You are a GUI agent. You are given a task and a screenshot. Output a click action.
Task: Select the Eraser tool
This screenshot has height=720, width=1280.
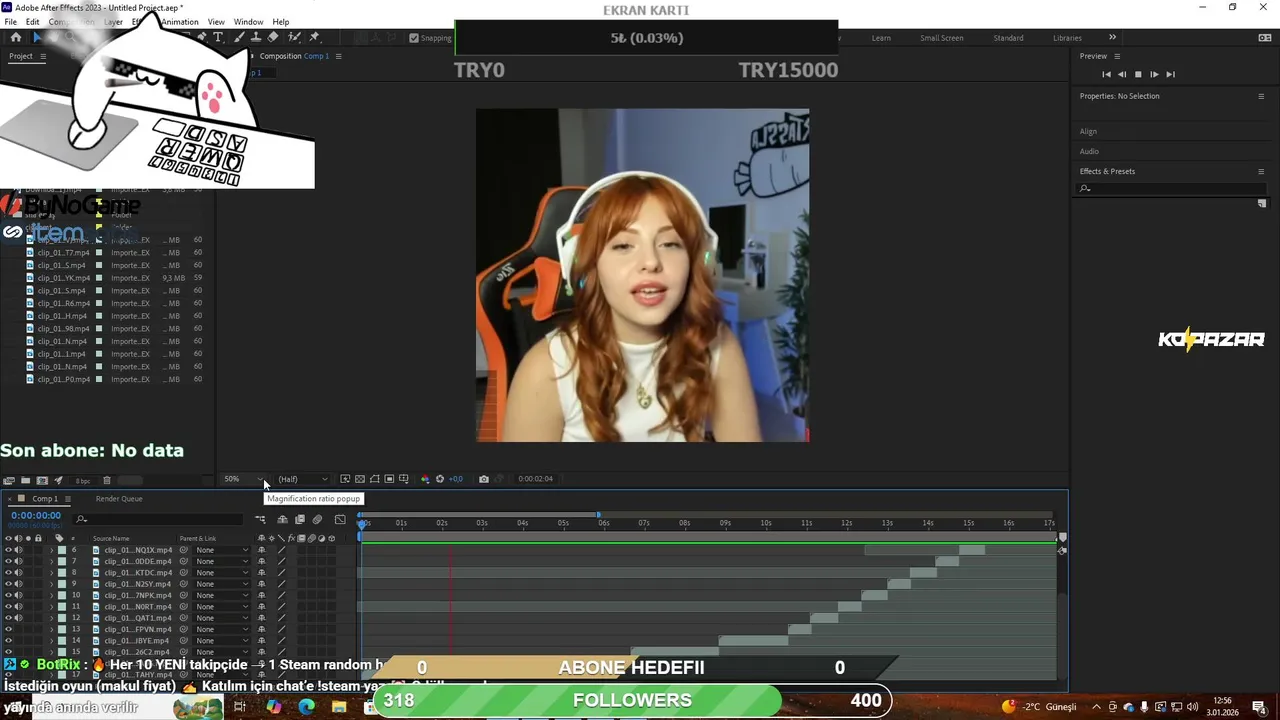273,37
